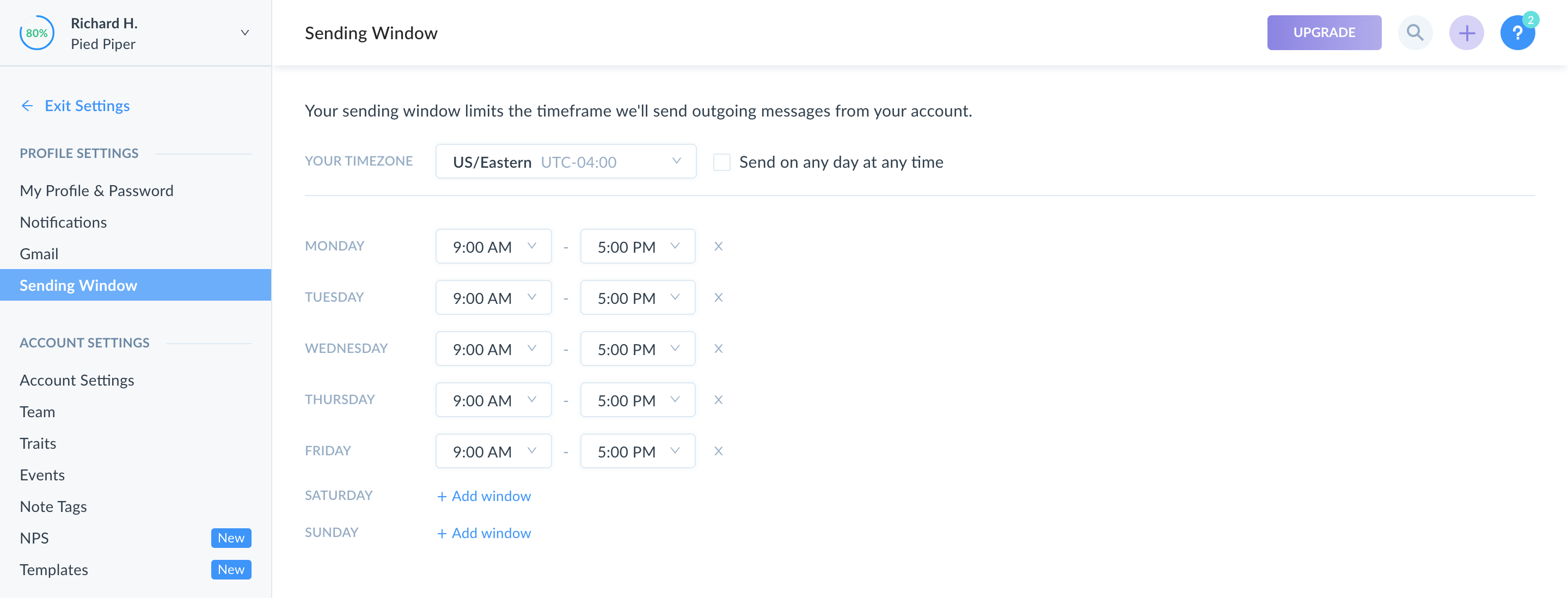This screenshot has height=598, width=1568.
Task: Open the US/Eastern timezone dropdown
Action: point(566,161)
